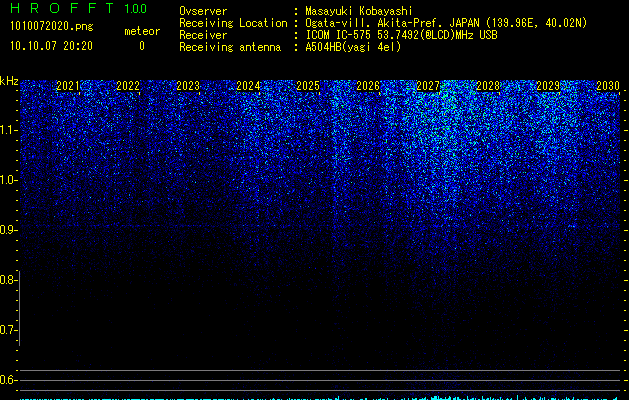Click the 2023 time marker

(x=188, y=86)
